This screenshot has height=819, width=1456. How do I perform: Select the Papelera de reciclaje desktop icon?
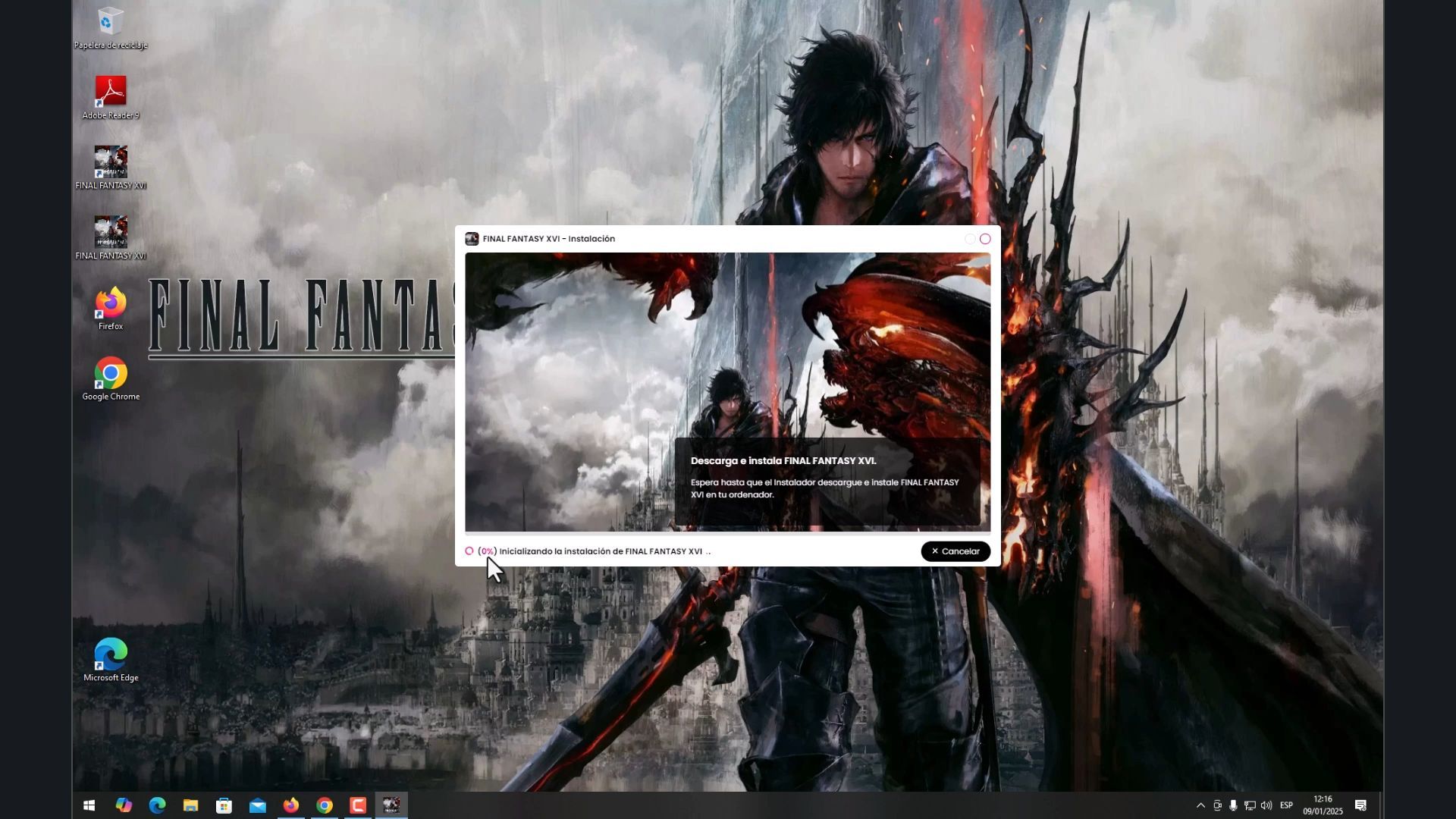[111, 28]
